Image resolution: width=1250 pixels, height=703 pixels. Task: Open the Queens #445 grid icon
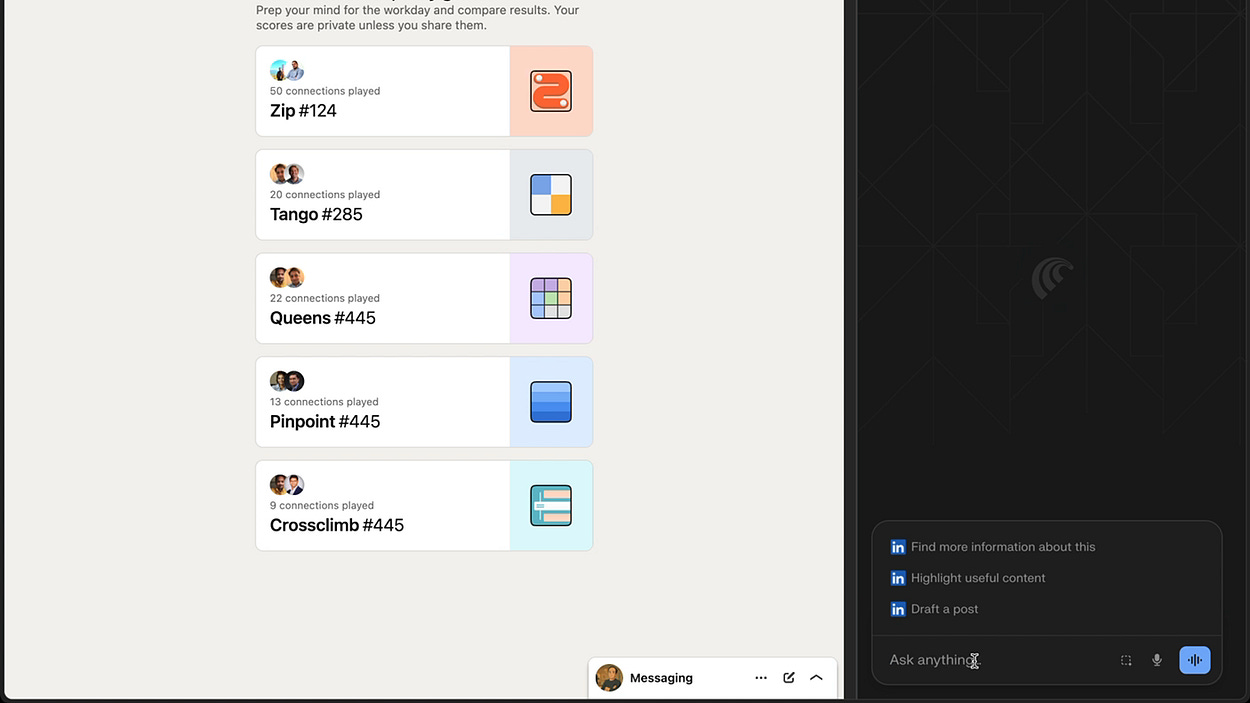click(551, 298)
